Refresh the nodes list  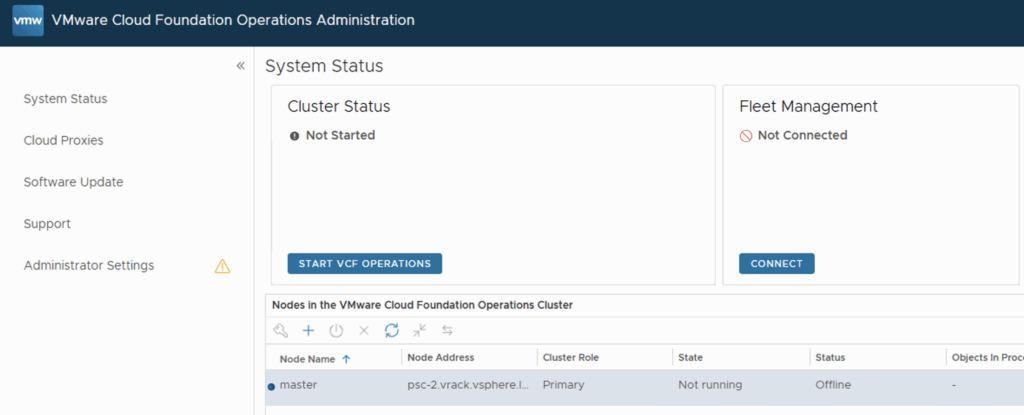point(391,330)
